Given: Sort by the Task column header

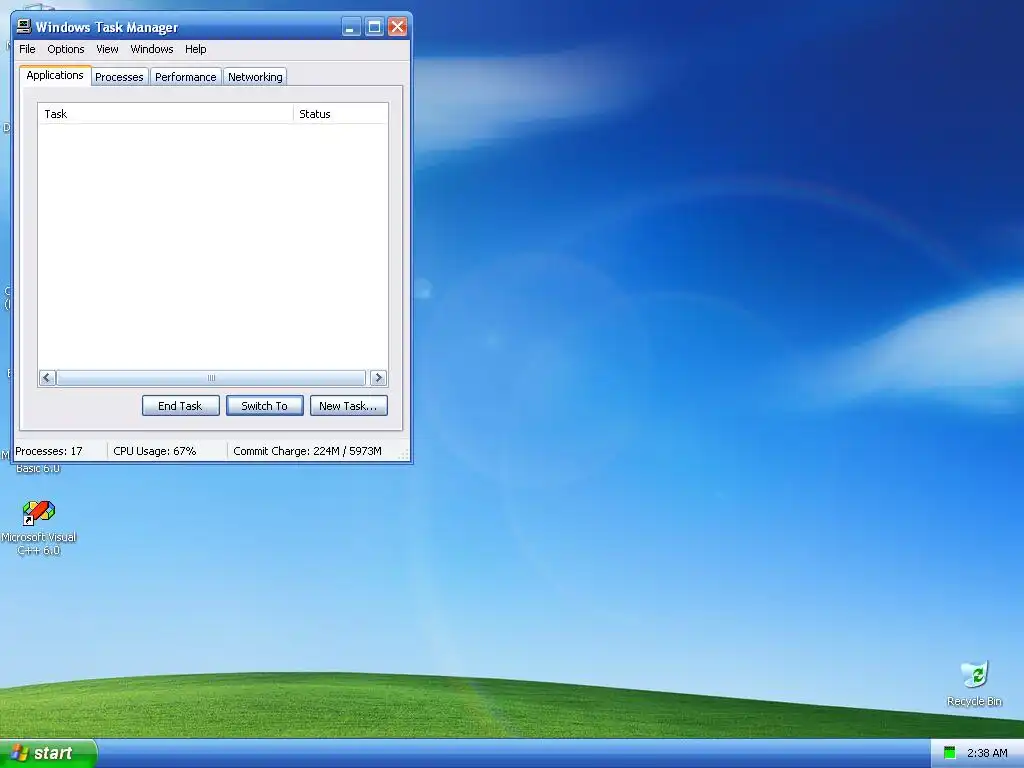Looking at the screenshot, I should point(166,114).
